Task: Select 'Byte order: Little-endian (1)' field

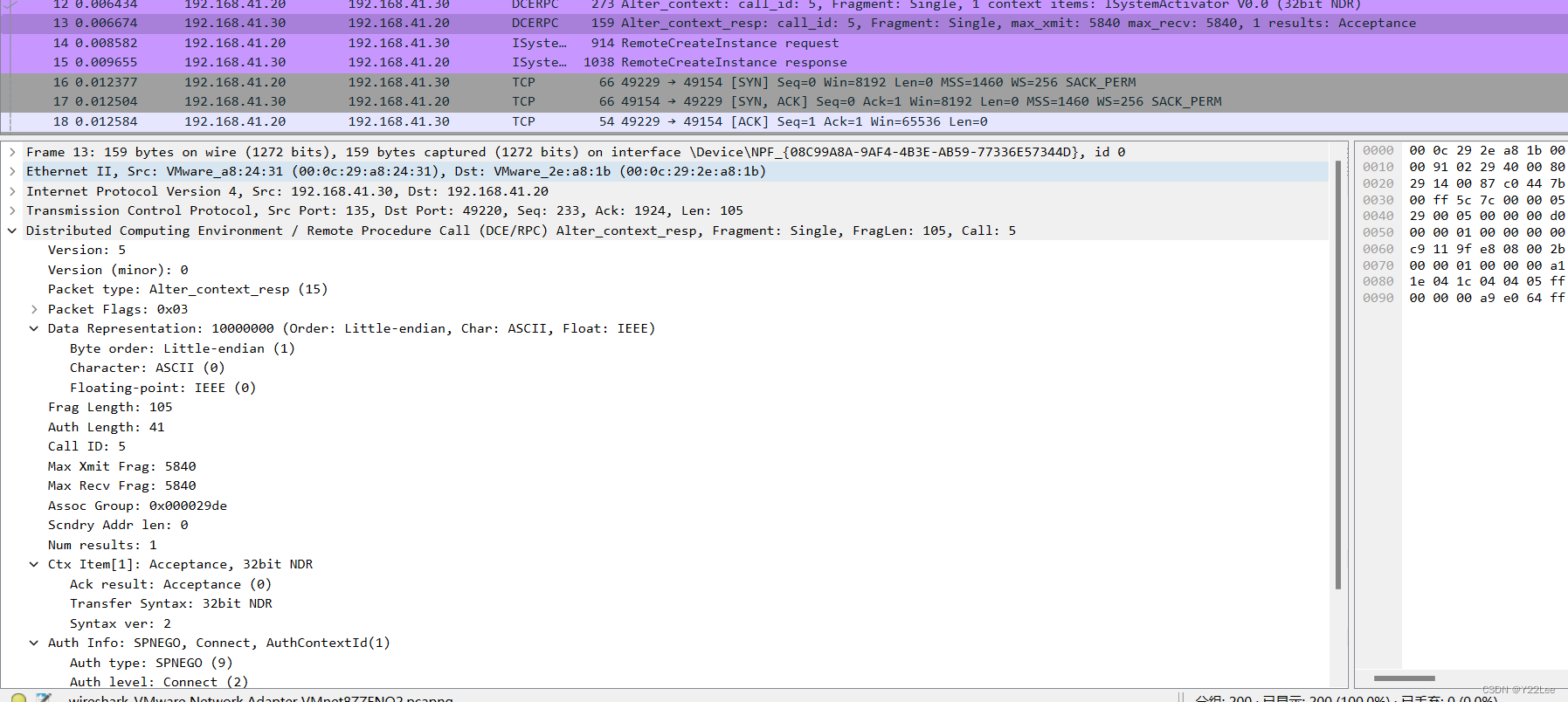Action: tap(183, 348)
